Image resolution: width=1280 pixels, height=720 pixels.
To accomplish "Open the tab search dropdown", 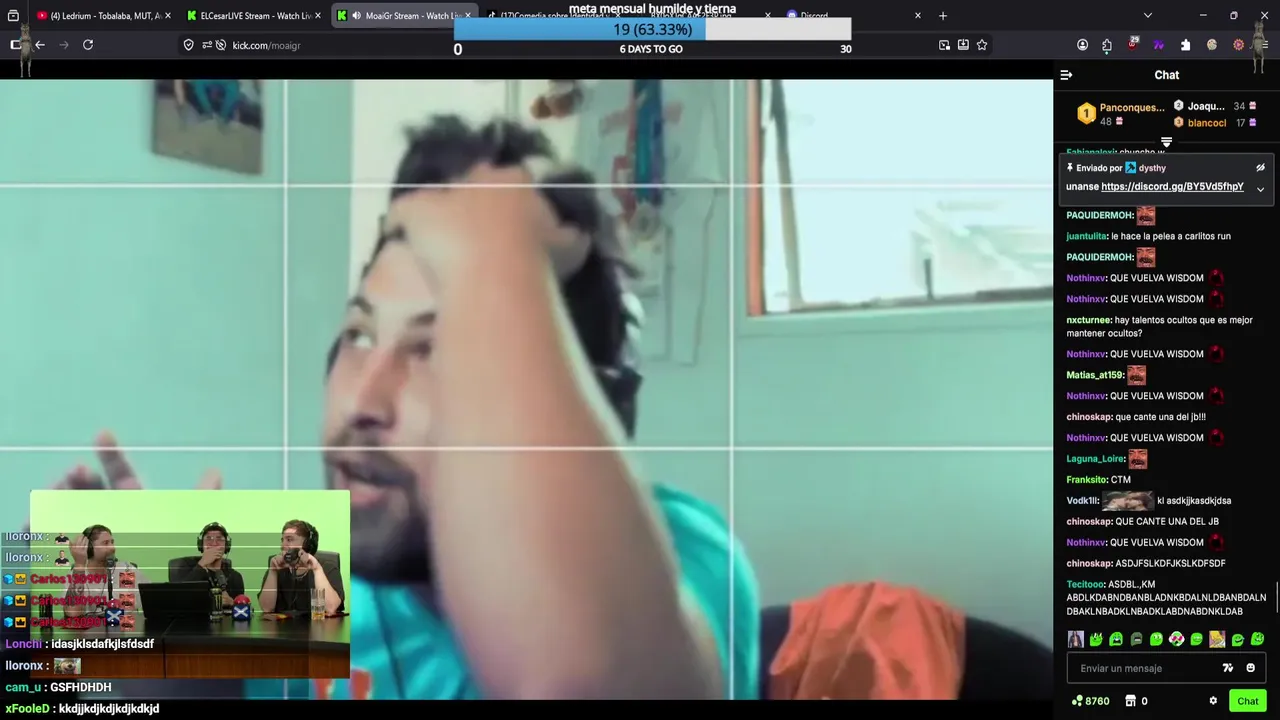I will [x=1147, y=16].
